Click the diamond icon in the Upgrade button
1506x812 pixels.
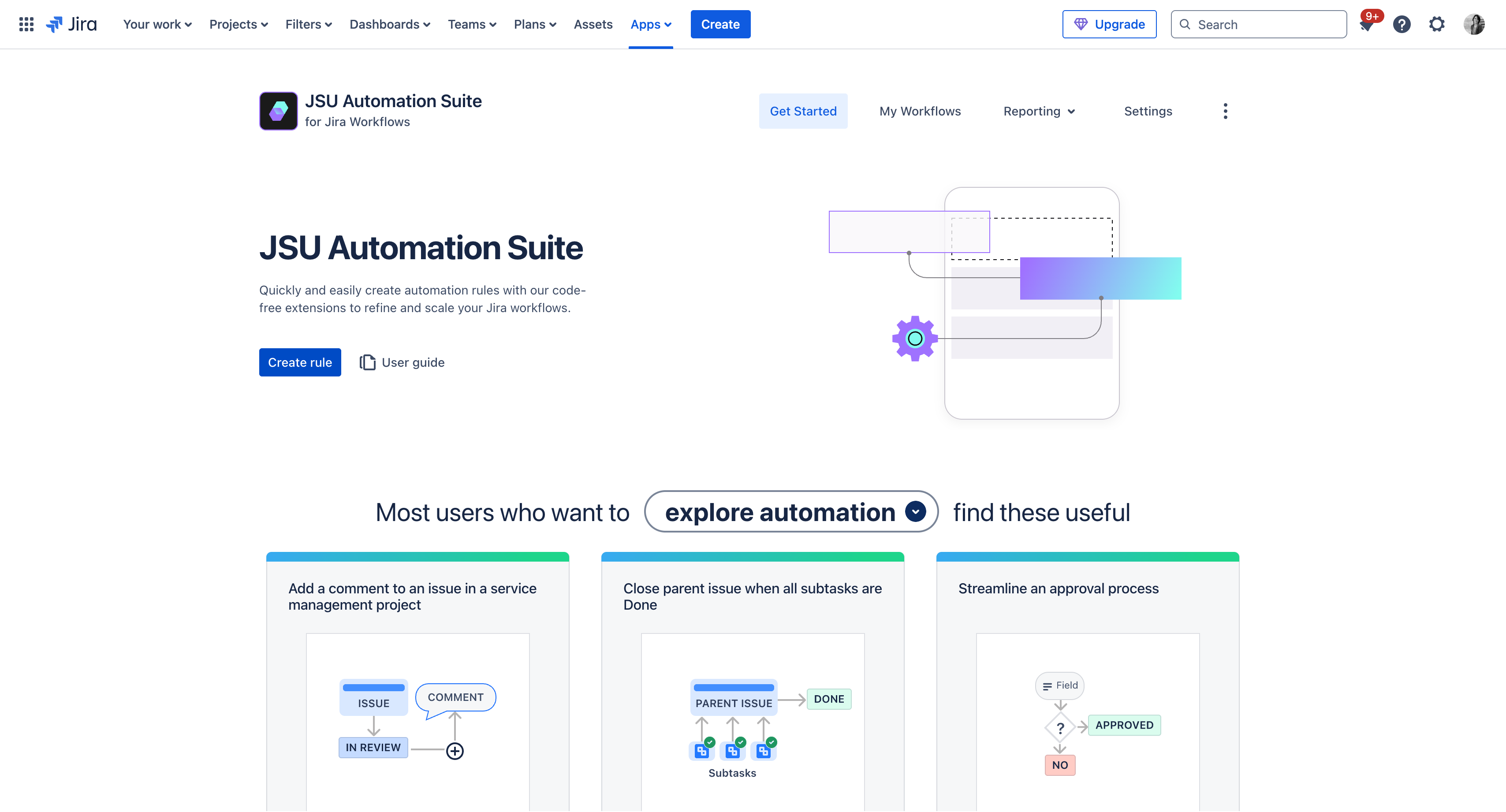[x=1081, y=24]
